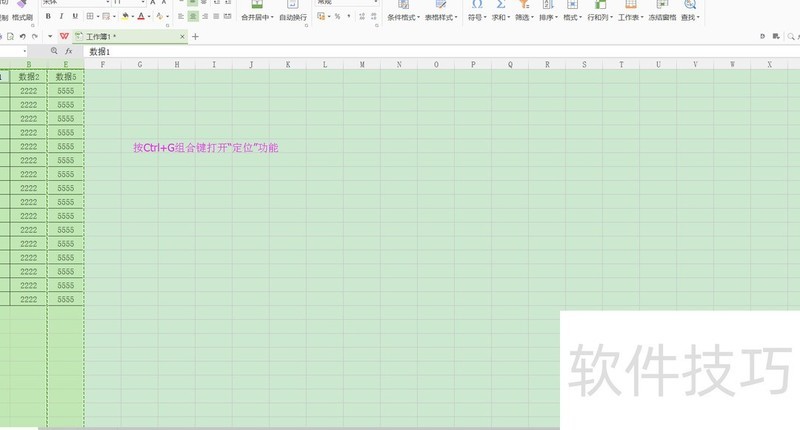Open the Name Box dropdown arrow
Image resolution: width=800 pixels, height=430 pixels.
coord(24,52)
